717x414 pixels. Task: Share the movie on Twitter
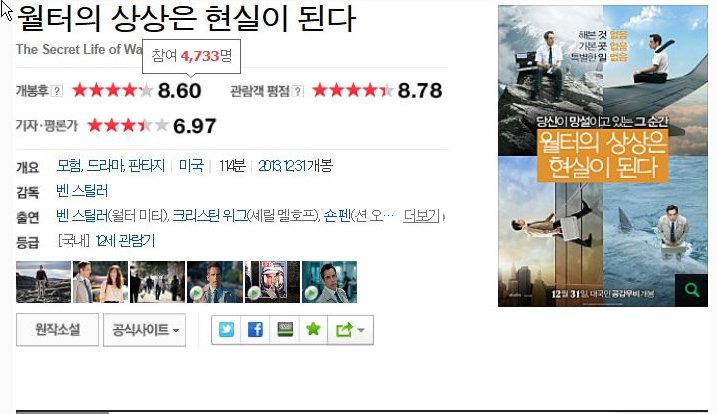226,329
